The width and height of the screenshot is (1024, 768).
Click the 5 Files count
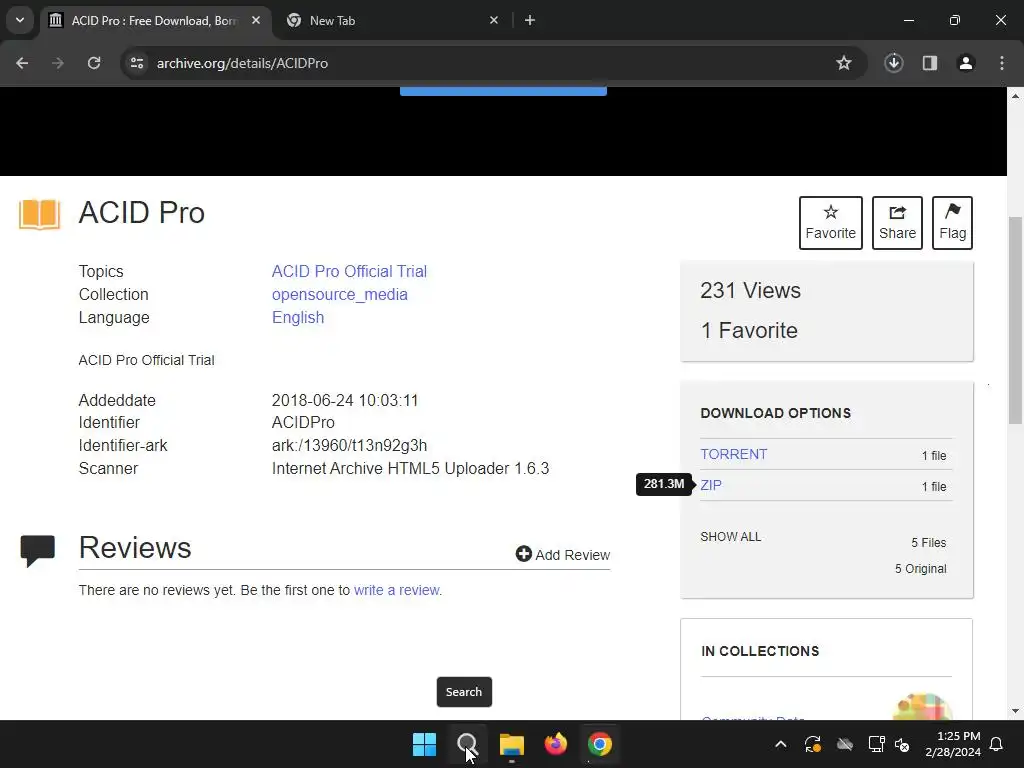point(929,543)
